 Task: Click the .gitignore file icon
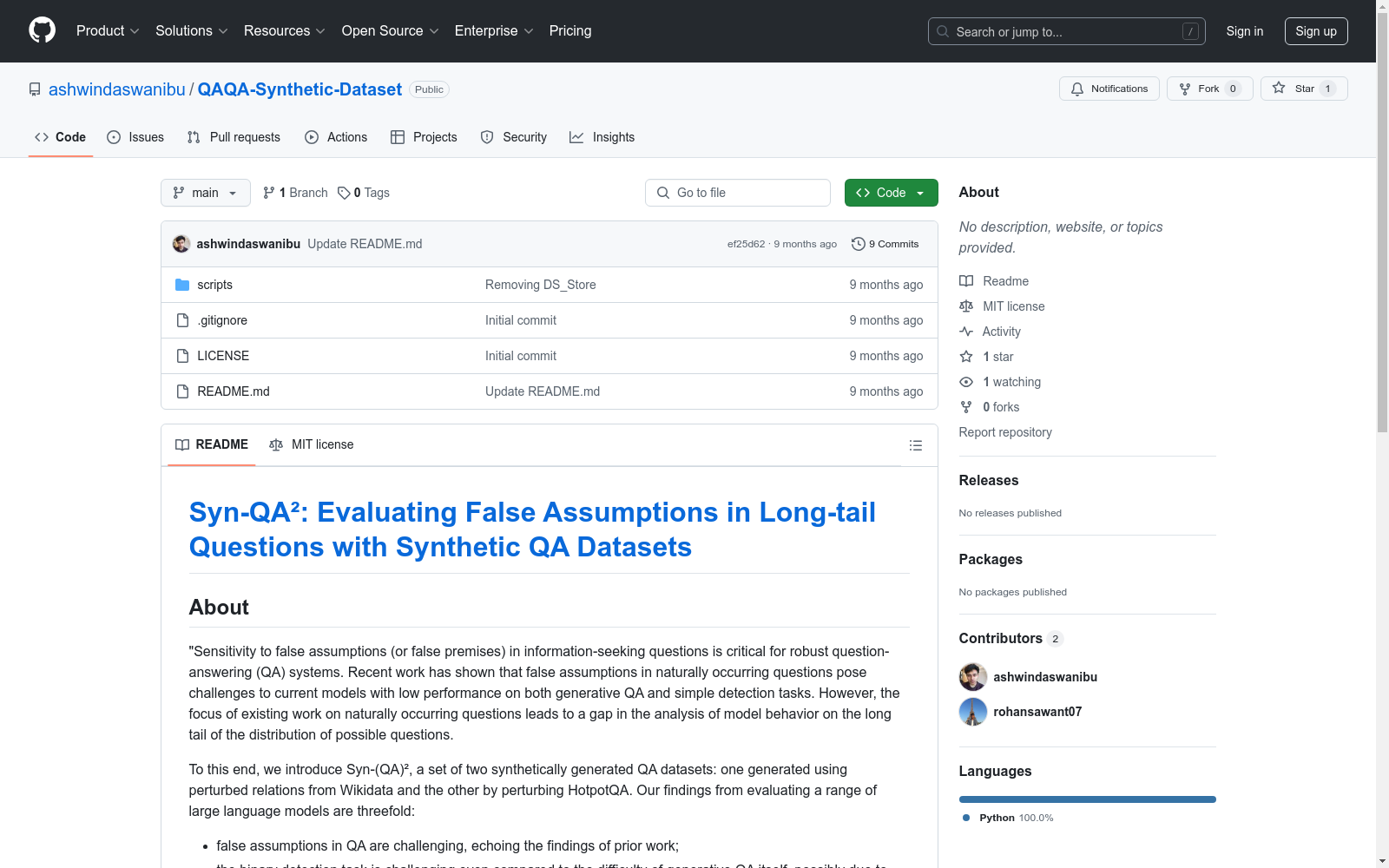click(x=182, y=320)
